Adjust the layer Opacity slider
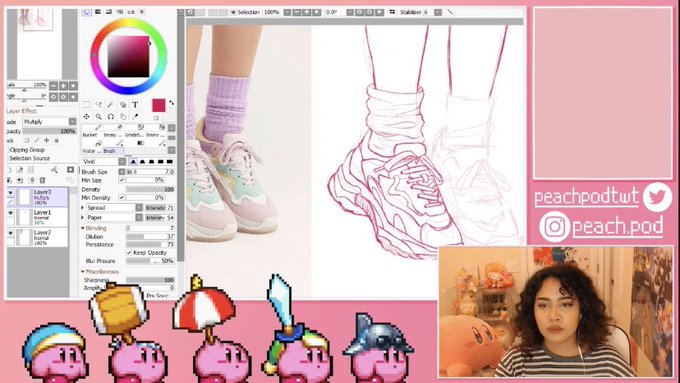680x383 pixels. (49, 131)
